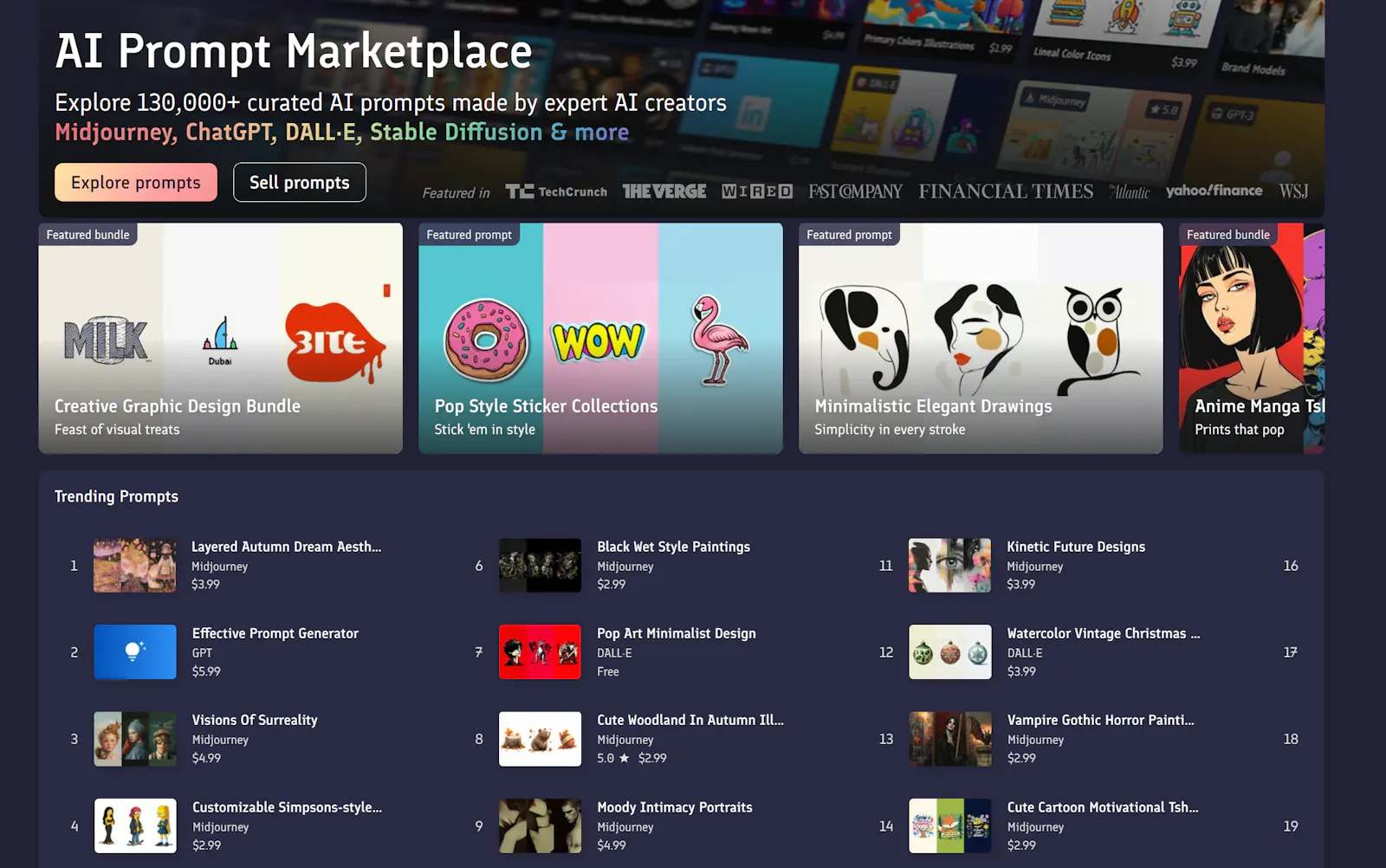Click the Fast Company logo

[x=855, y=191]
